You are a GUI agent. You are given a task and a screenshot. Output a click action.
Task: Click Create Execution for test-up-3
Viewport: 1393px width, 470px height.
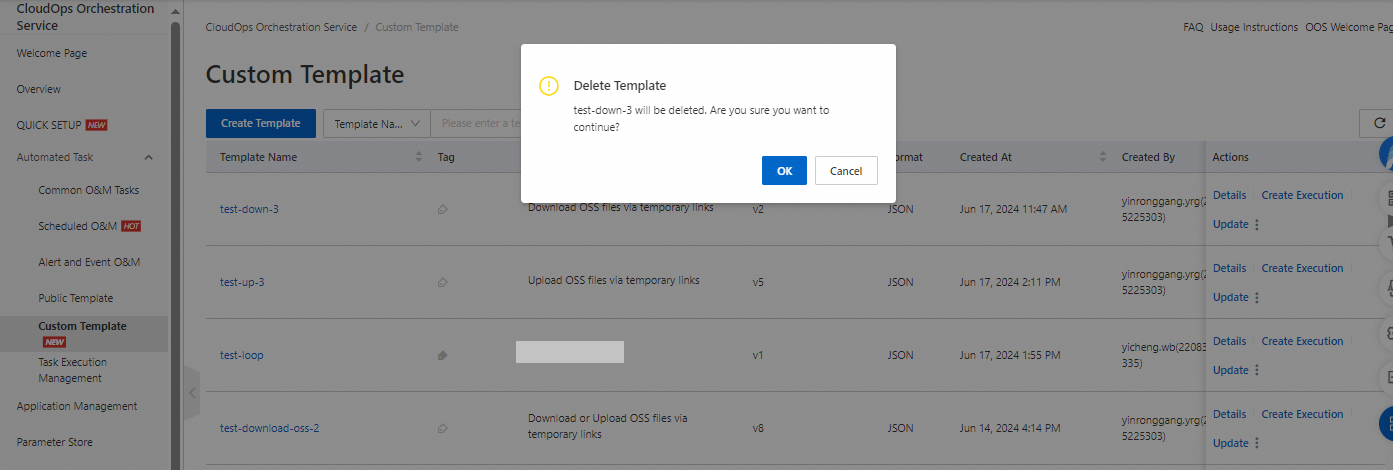point(1302,268)
